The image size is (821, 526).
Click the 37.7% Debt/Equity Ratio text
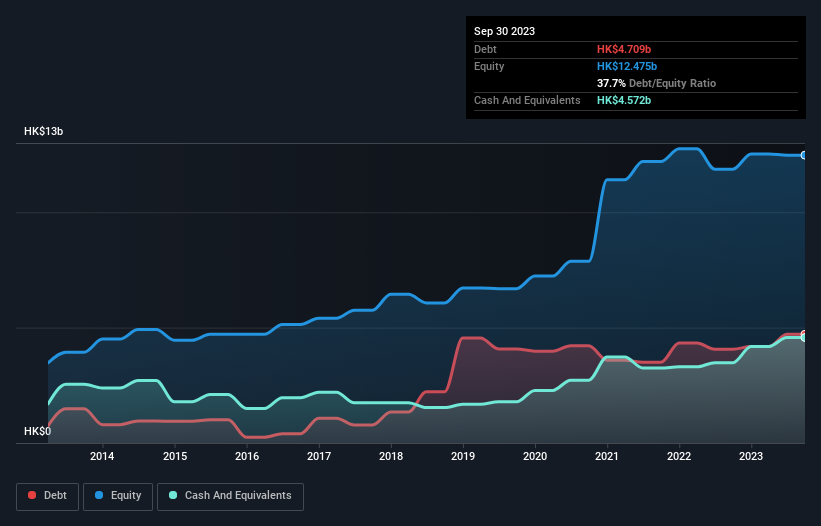tap(656, 83)
